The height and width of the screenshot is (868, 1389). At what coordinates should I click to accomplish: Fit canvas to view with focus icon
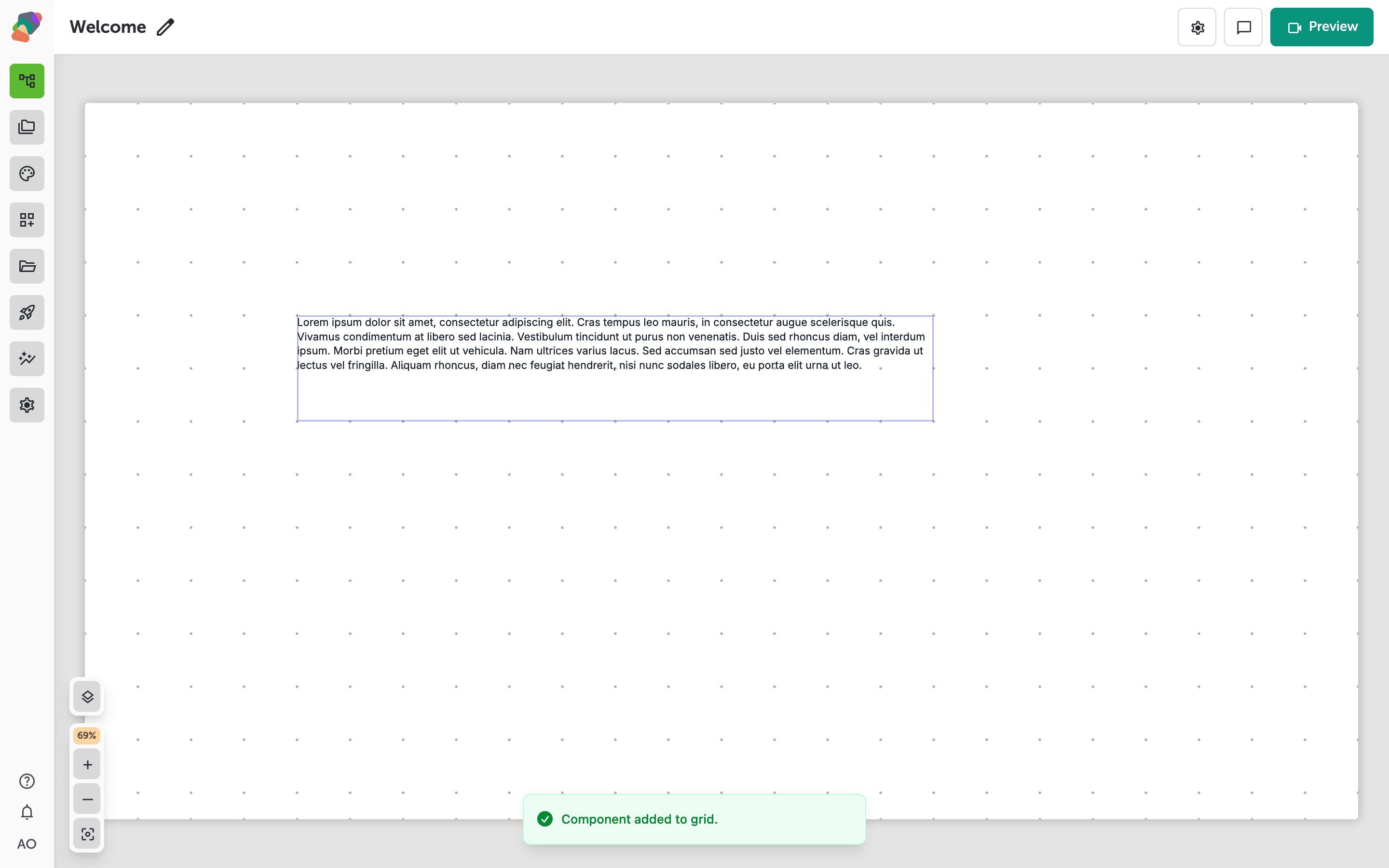point(87,834)
